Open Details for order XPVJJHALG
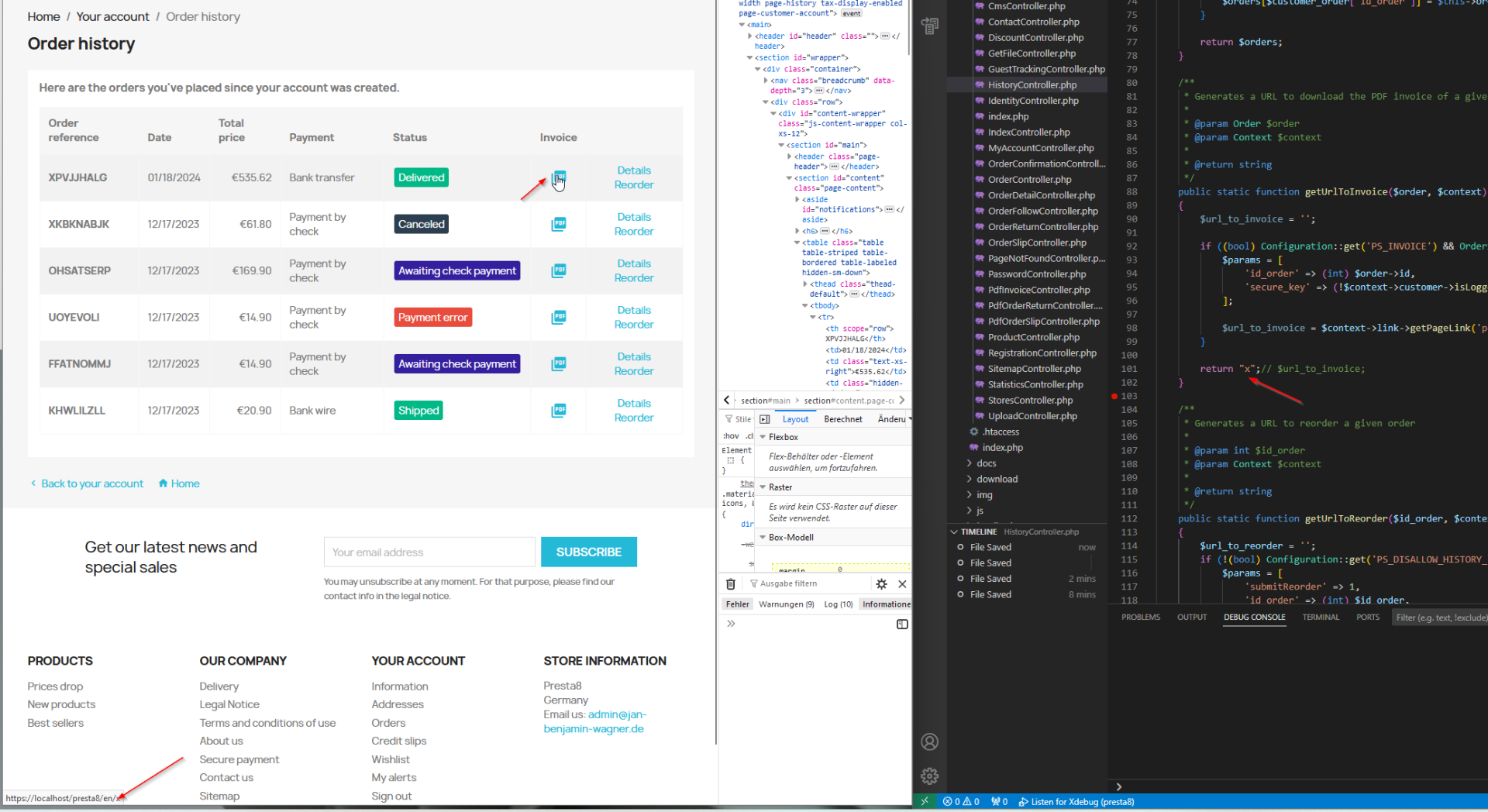The width and height of the screenshot is (1488, 812). click(x=634, y=170)
